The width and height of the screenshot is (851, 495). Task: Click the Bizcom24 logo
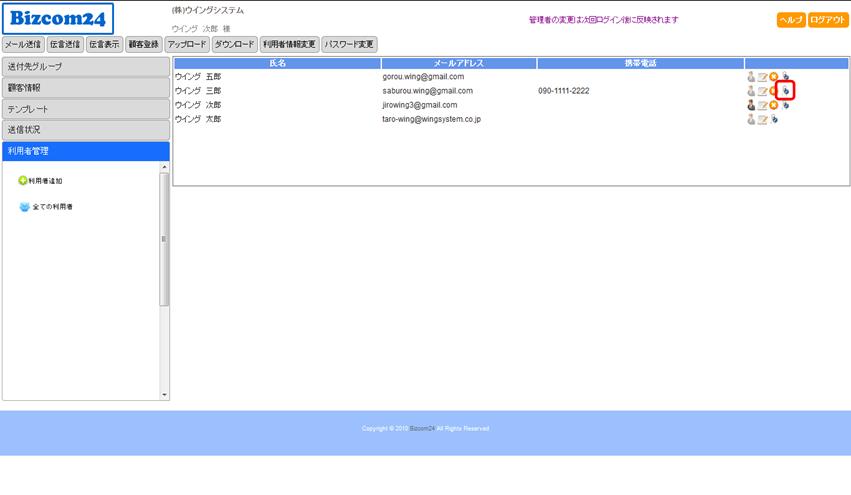[x=58, y=18]
